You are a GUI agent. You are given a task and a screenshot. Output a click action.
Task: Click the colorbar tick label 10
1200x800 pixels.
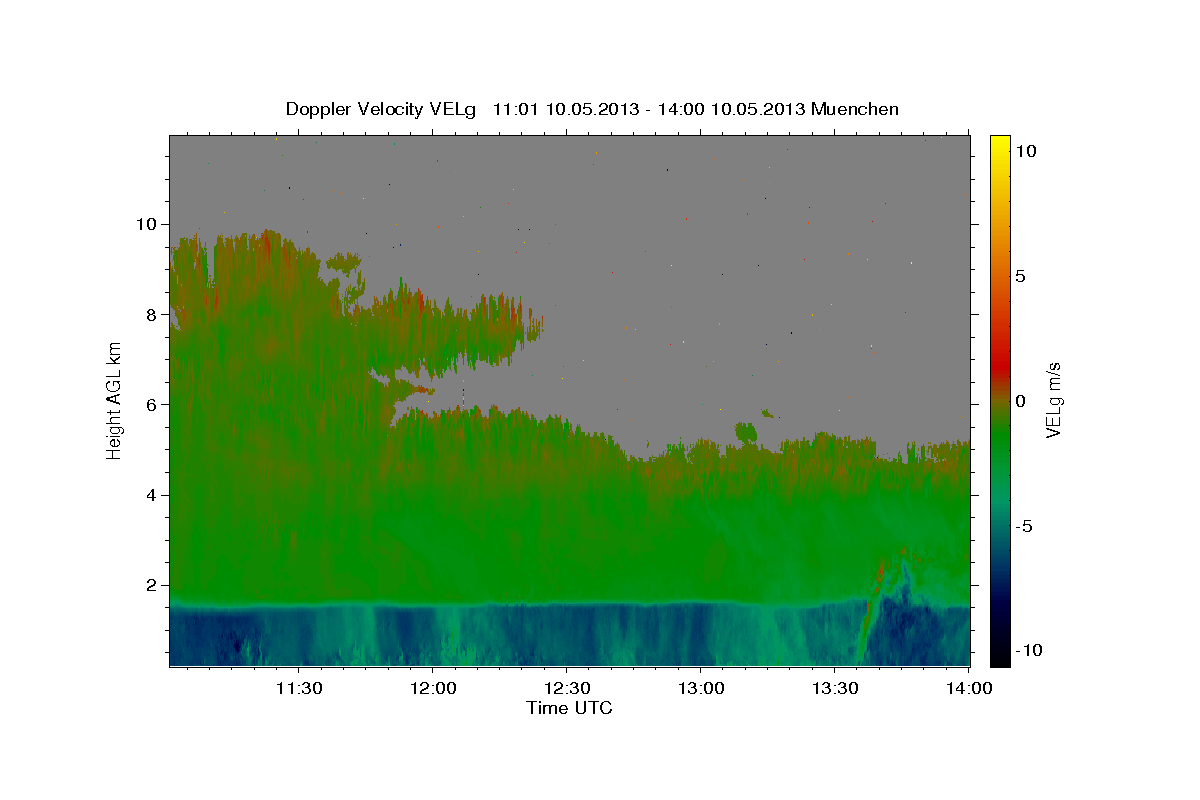pyautogui.click(x=1025, y=150)
